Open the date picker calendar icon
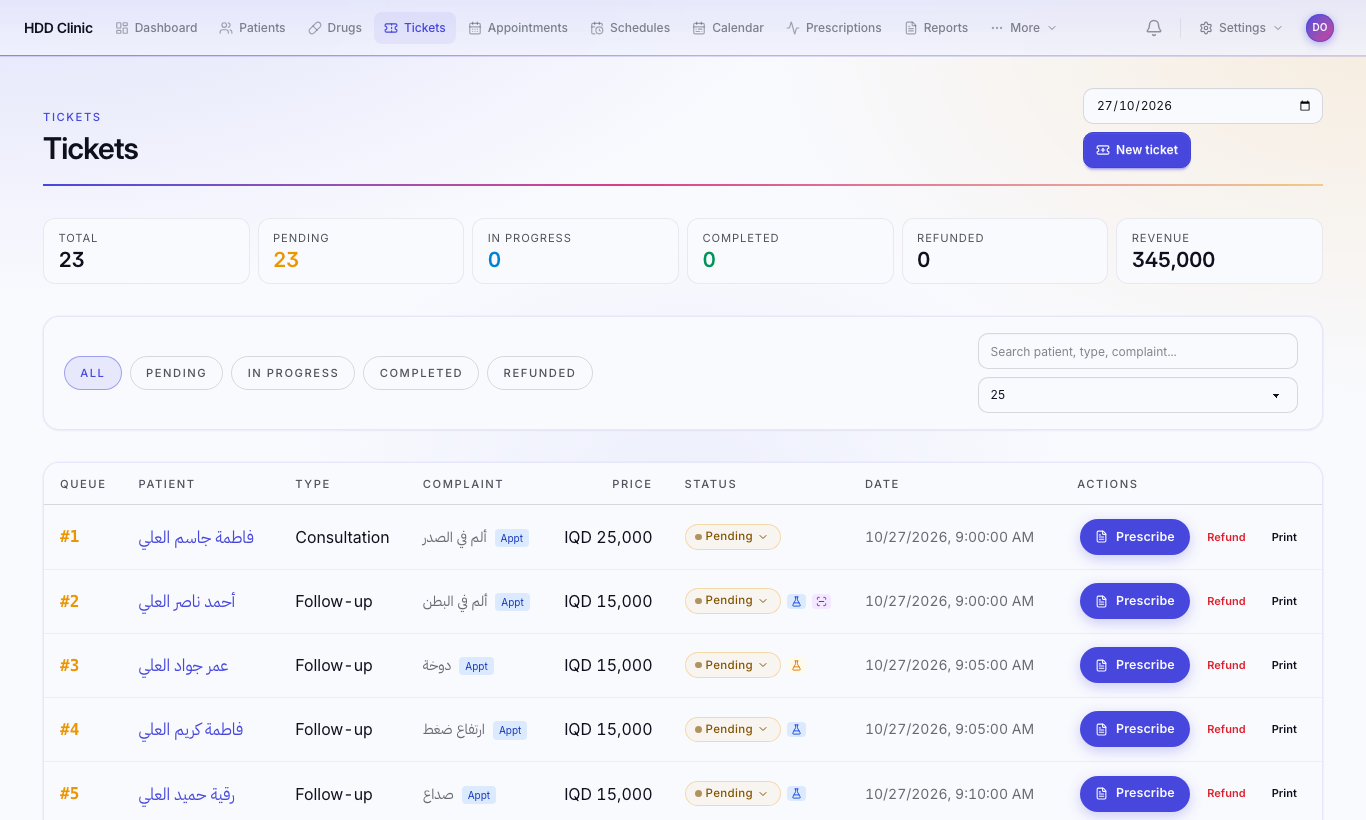The width and height of the screenshot is (1366, 820). [x=1304, y=106]
